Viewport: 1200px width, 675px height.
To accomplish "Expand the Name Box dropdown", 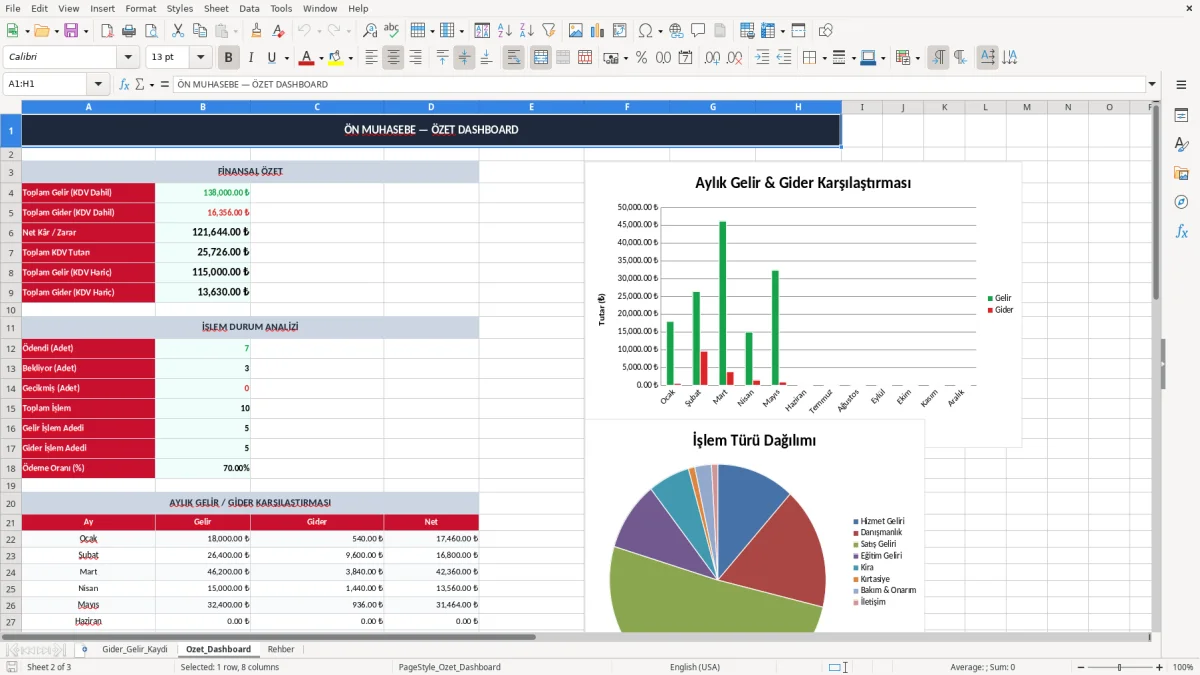I will 98,85.
